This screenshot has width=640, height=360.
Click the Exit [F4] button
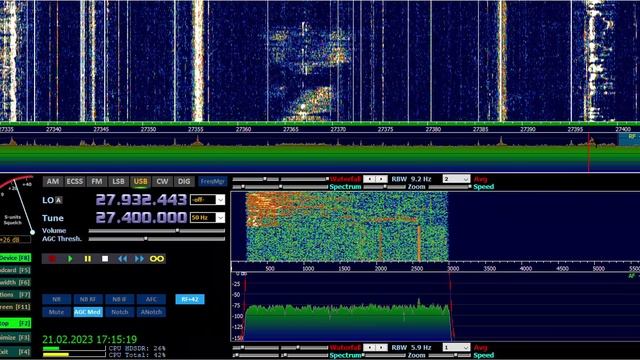(x=15, y=351)
